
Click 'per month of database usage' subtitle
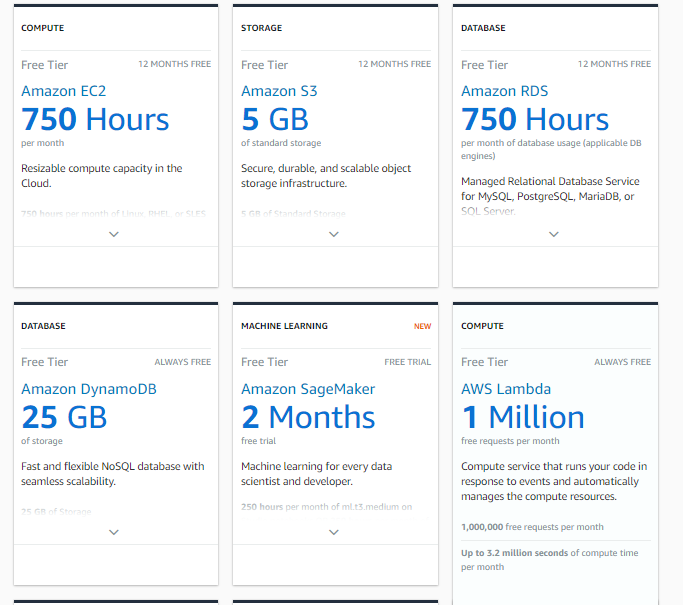551,149
